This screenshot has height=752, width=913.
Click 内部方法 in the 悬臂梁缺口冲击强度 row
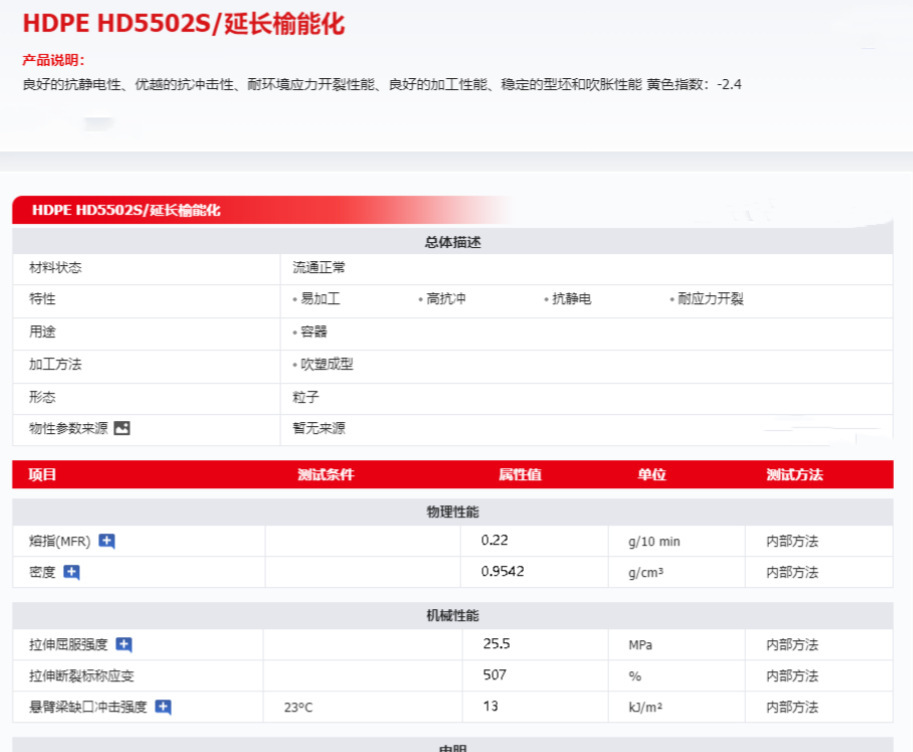792,707
